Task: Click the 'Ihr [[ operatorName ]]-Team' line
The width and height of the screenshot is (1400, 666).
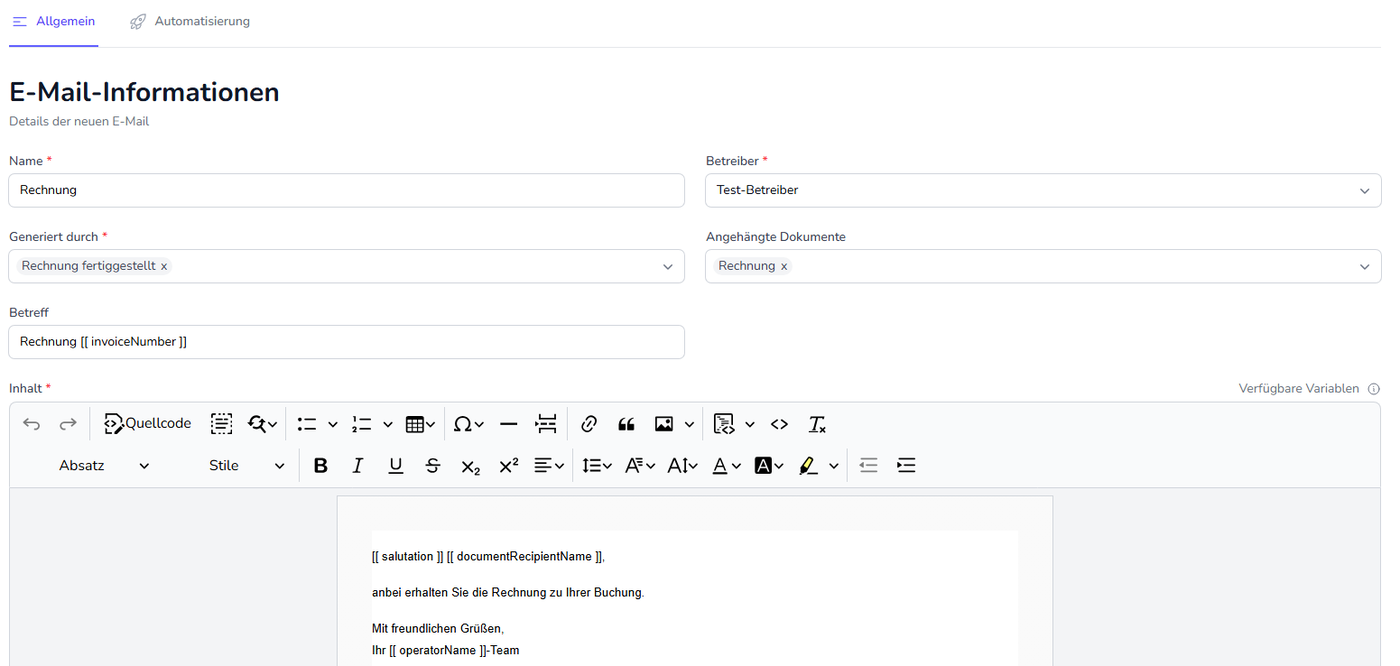Action: 445,650
